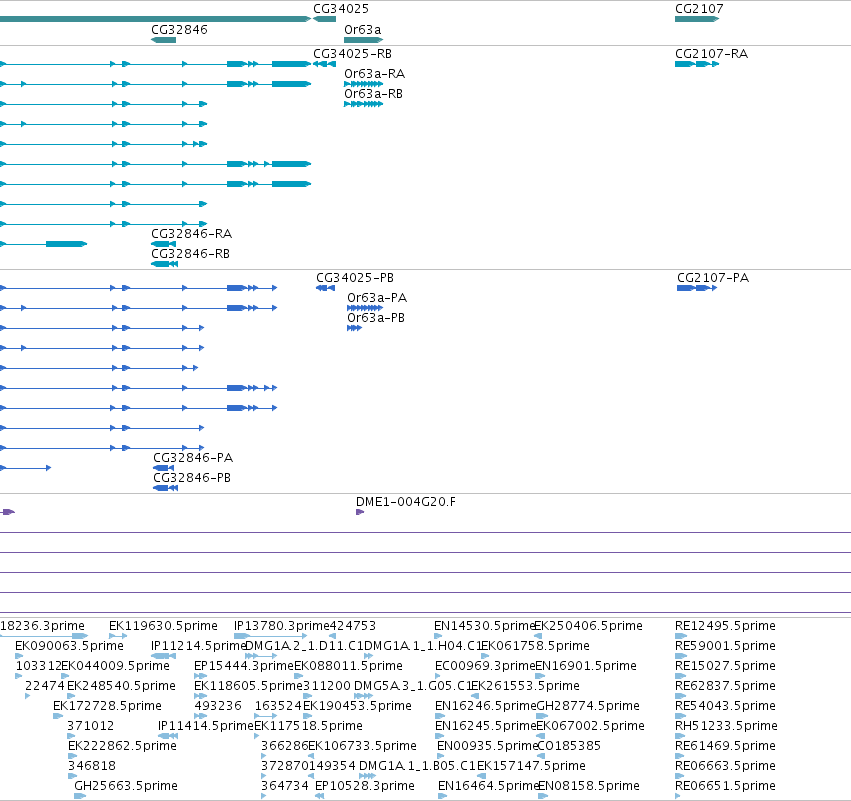Click the IP11414.5prime EST label
The width and height of the screenshot is (851, 801).
pyautogui.click(x=206, y=727)
